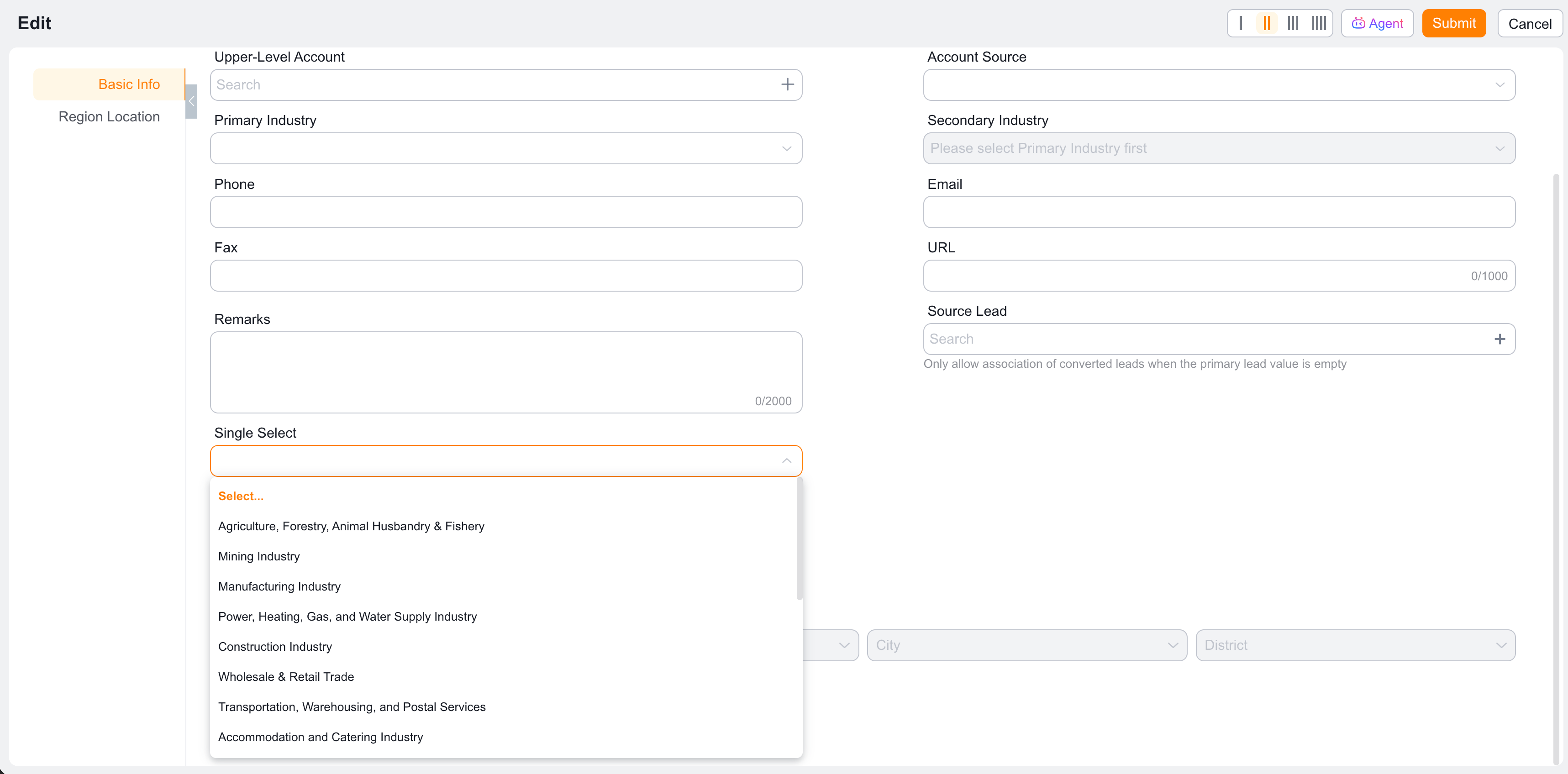Screen dimensions: 1568x774
Task: Click the Phone input field
Action: (506, 212)
